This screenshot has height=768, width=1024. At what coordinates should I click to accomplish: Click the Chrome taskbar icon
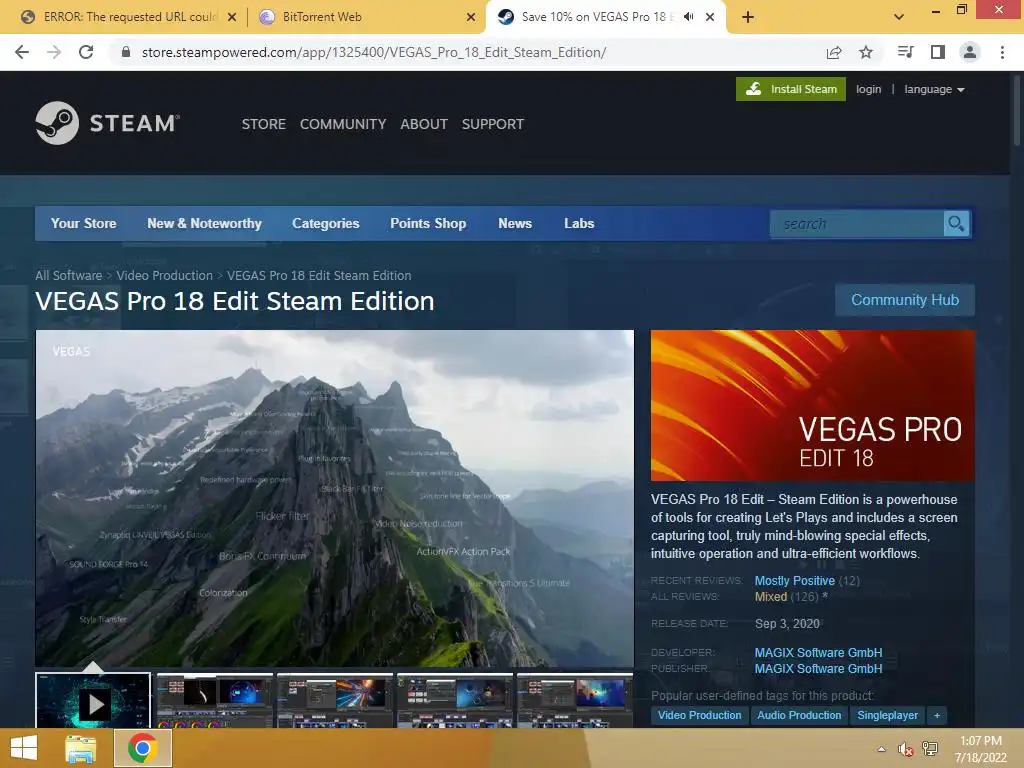(142, 748)
